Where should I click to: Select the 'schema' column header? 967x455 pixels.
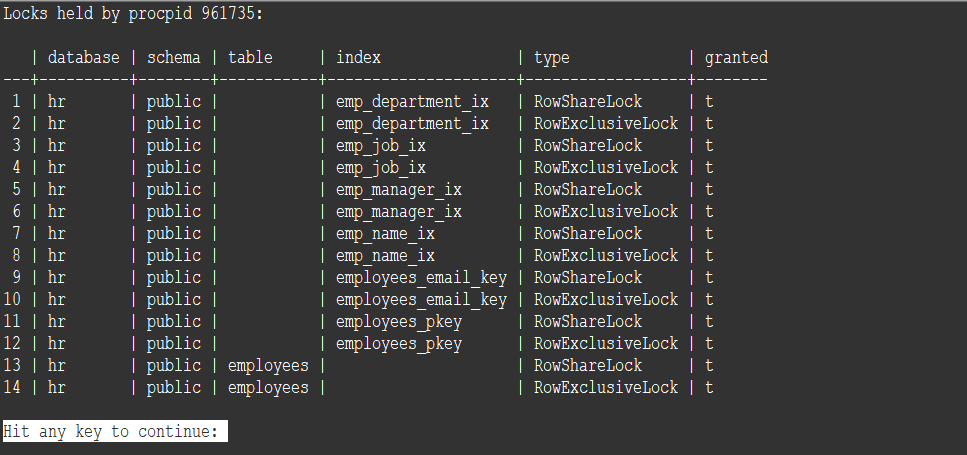pos(173,57)
